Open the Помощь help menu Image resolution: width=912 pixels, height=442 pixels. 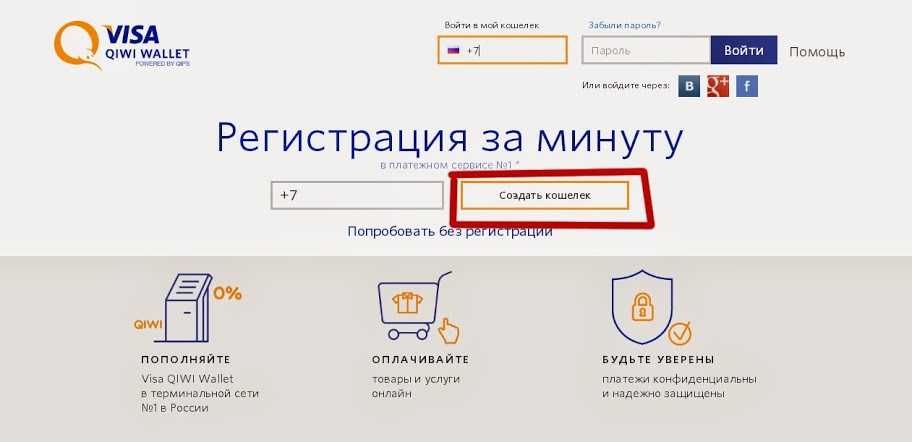click(x=817, y=52)
